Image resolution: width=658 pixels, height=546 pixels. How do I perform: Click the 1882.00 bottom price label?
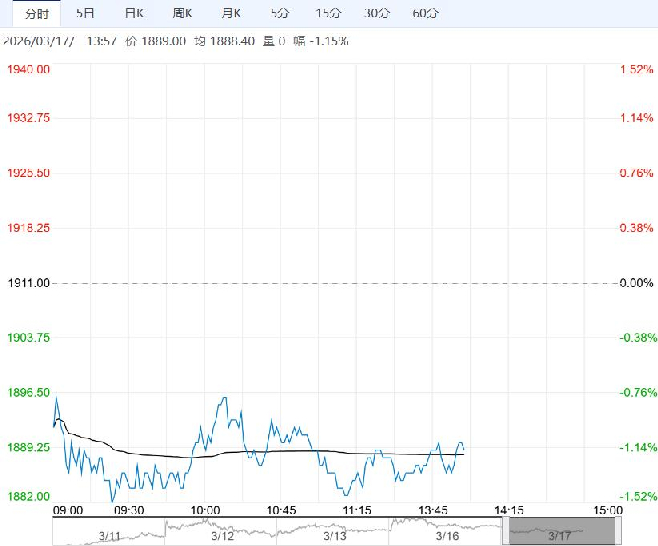click(x=29, y=496)
